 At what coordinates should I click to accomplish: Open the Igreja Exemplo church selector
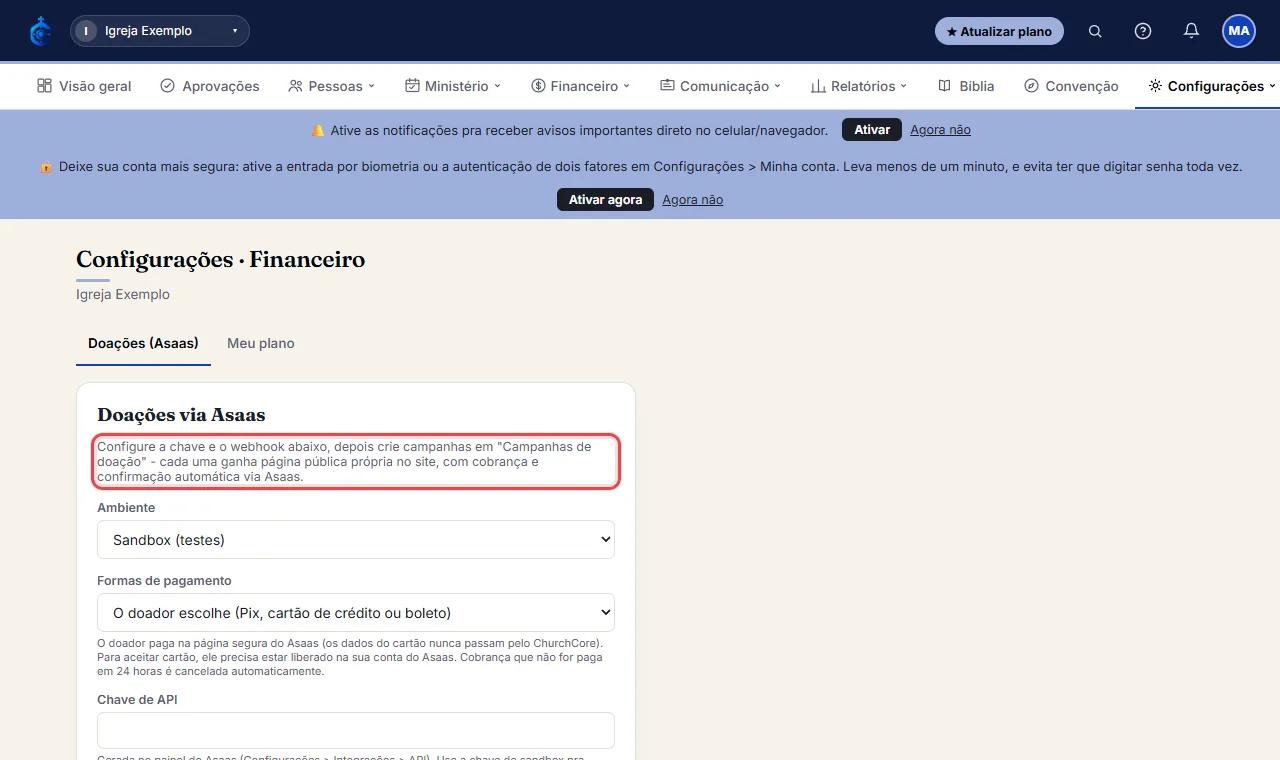(x=160, y=31)
